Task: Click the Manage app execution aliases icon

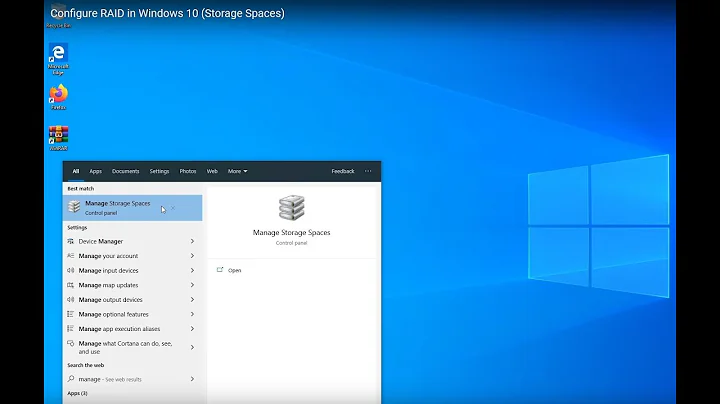Action: [x=71, y=329]
